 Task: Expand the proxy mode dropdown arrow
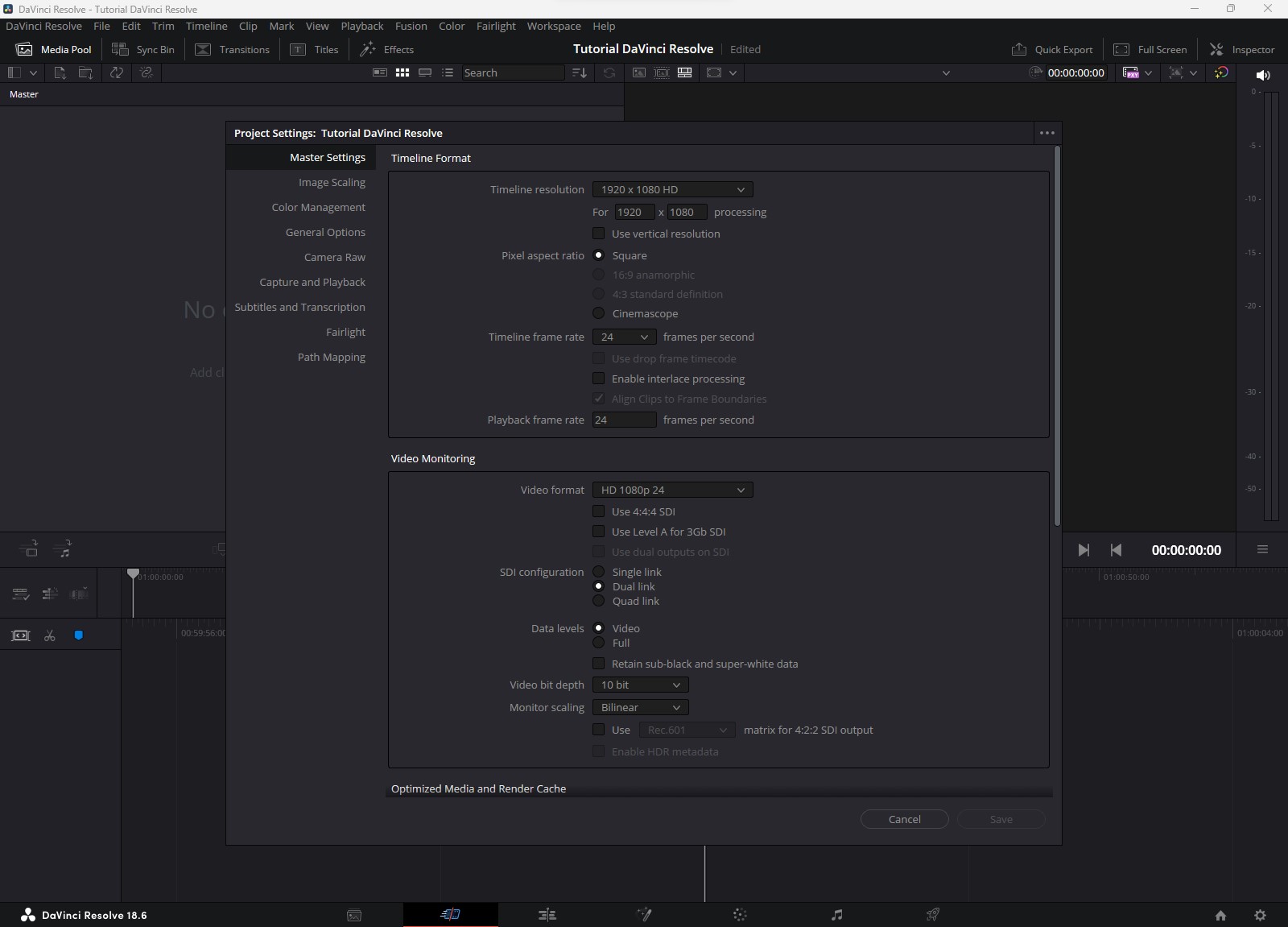coord(1148,72)
